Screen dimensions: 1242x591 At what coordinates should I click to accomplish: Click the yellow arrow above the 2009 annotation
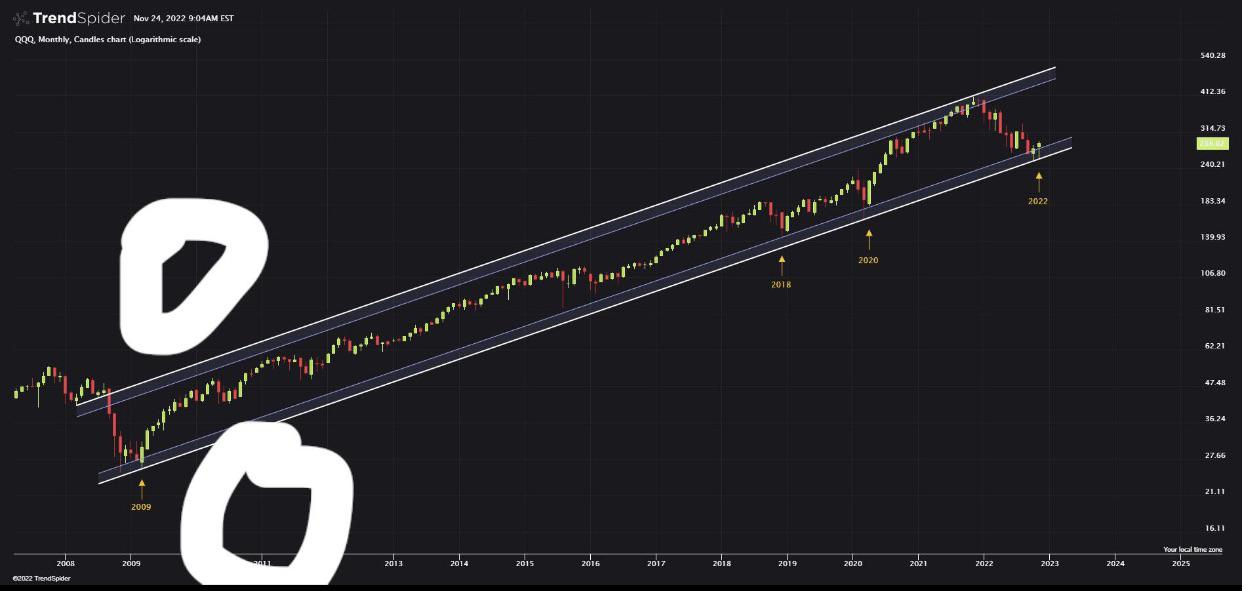[141, 488]
